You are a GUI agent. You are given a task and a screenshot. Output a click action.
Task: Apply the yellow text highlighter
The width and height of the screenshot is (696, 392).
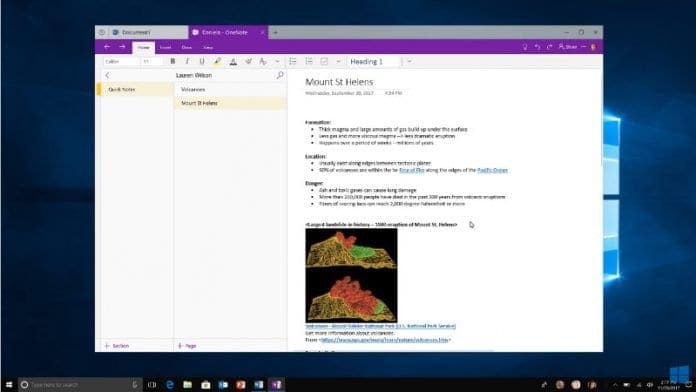pos(217,62)
